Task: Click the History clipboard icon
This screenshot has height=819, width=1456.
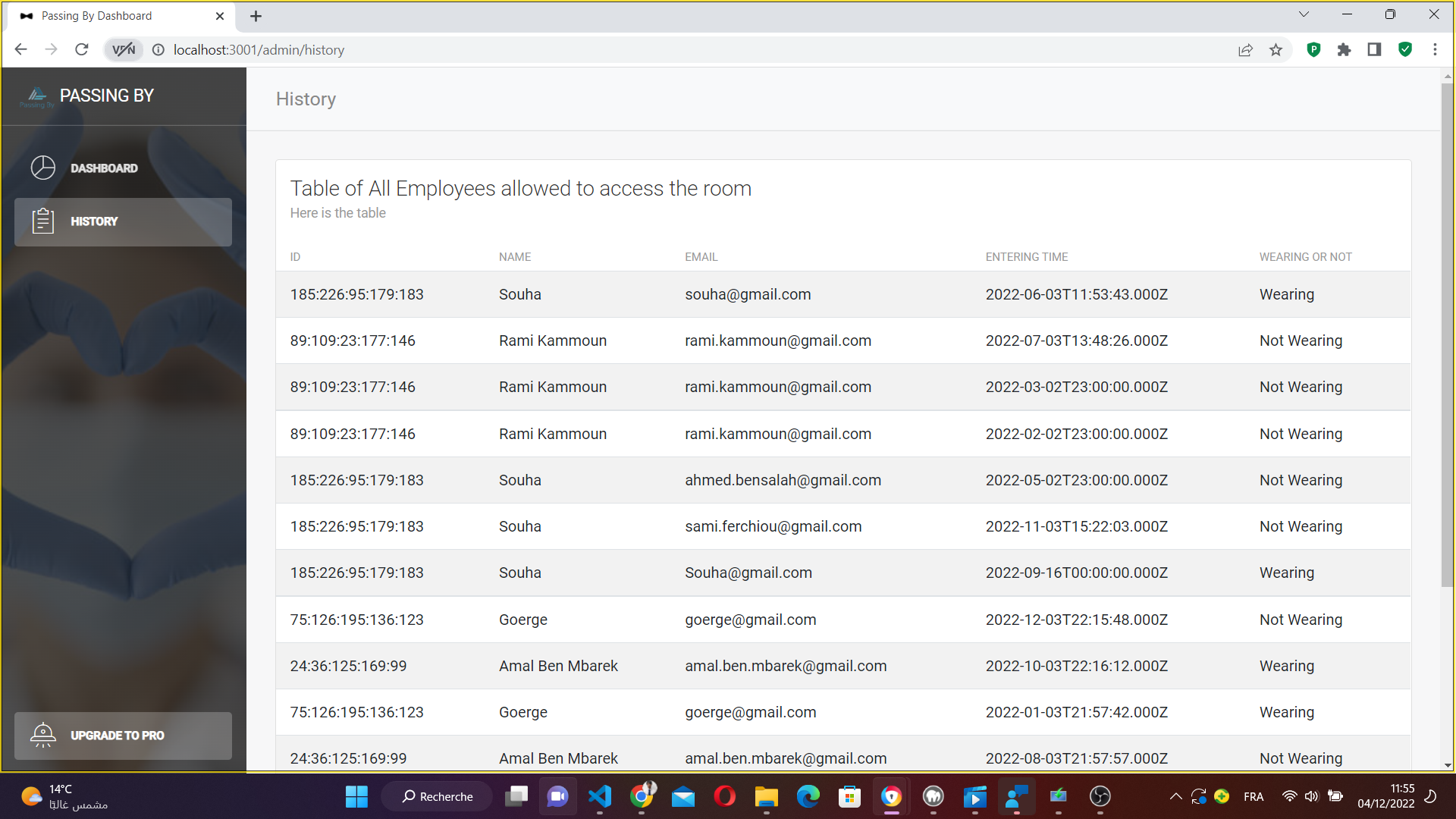Action: pyautogui.click(x=43, y=221)
